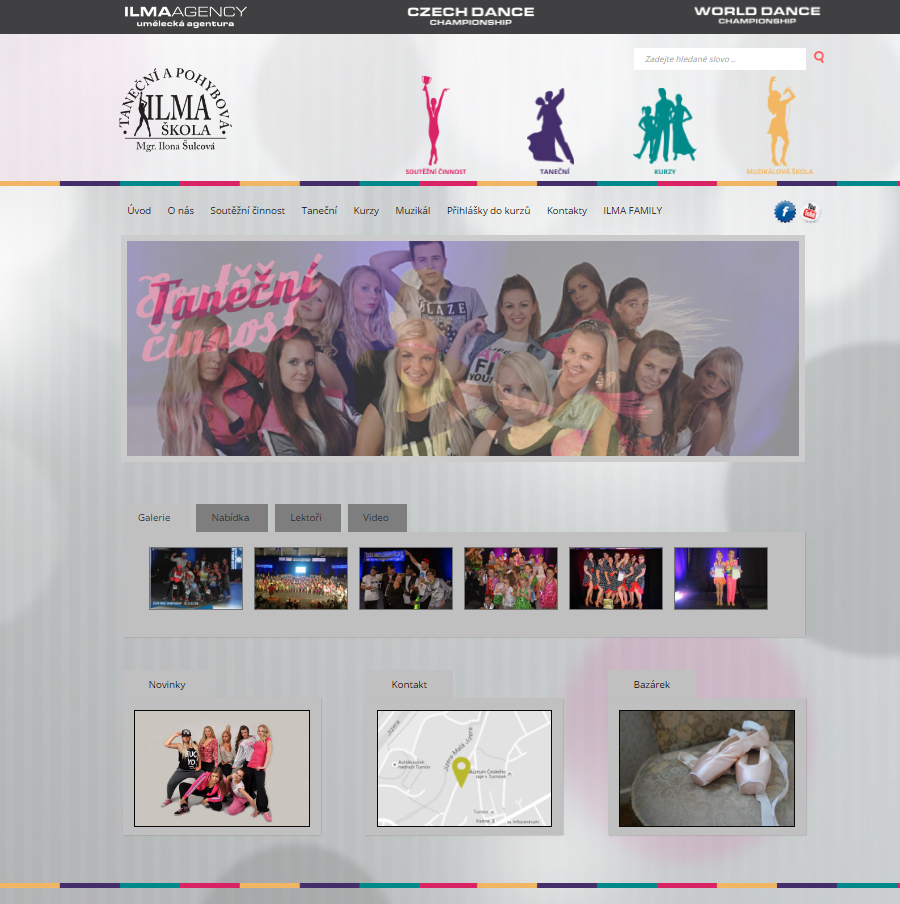Switch to the Nabídka tab
The width and height of the screenshot is (900, 904).
pos(230,518)
